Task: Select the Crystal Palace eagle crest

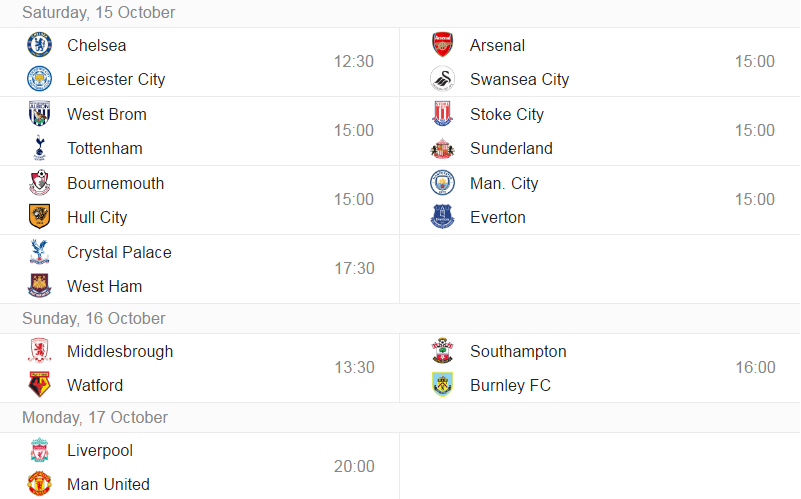Action: click(x=39, y=252)
